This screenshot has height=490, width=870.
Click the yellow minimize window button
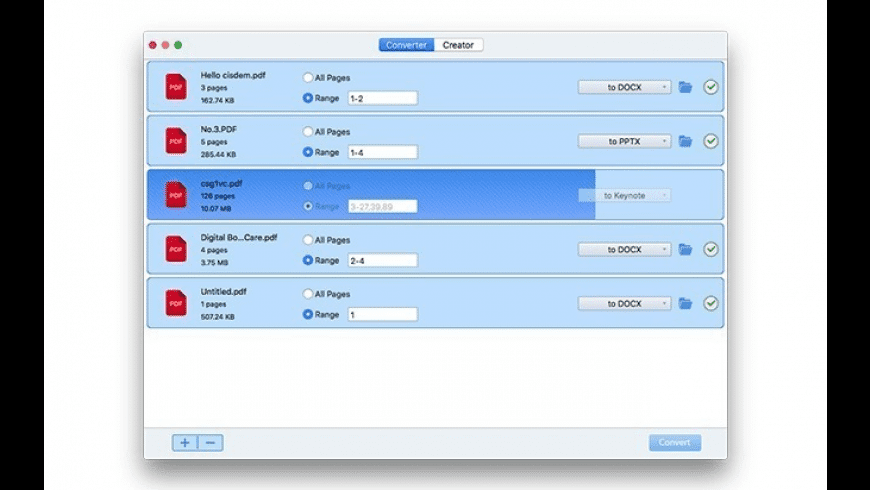click(x=165, y=45)
